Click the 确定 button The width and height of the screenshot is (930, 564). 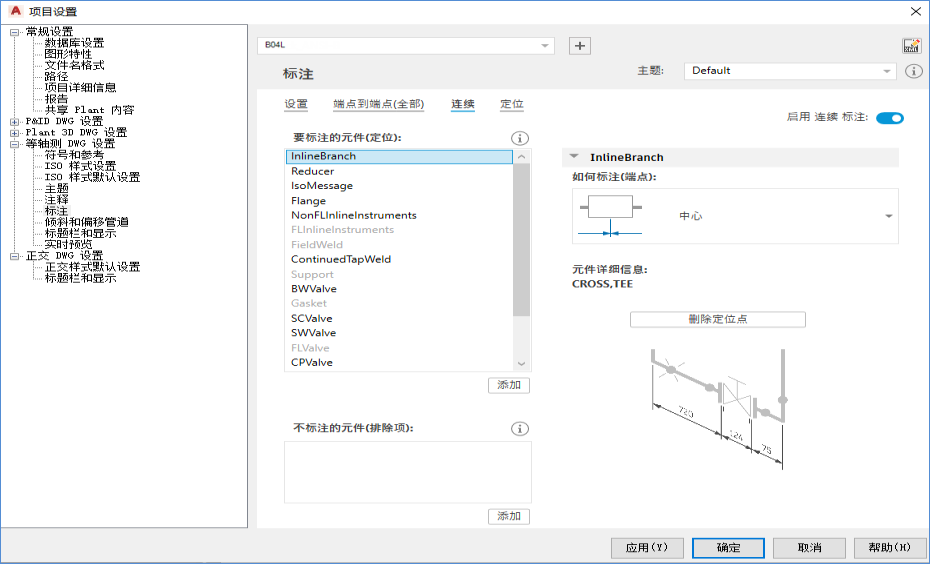728,547
